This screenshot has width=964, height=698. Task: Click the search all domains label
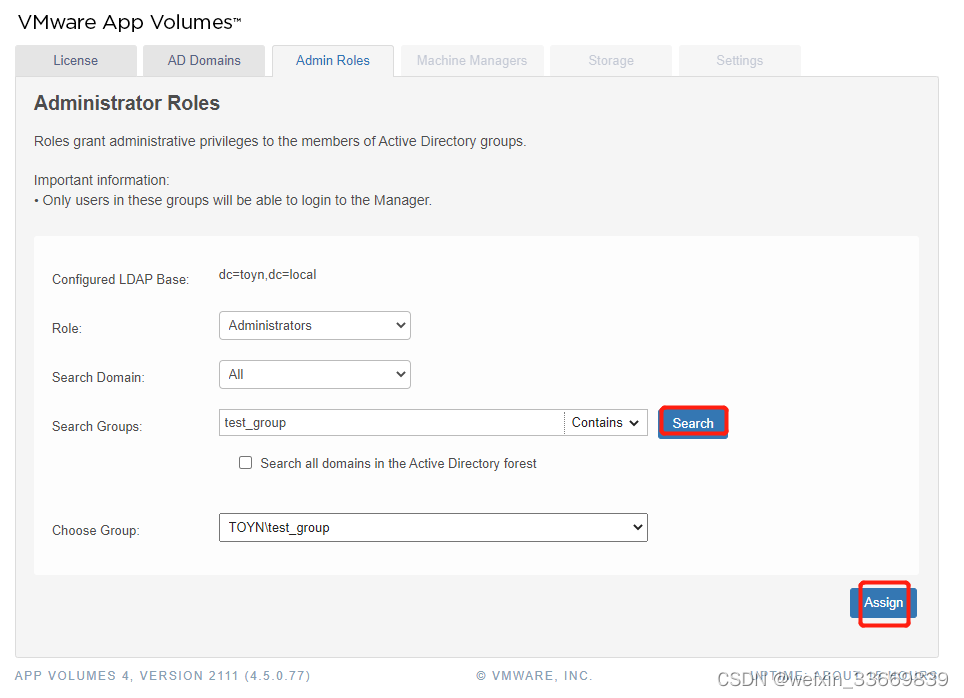(398, 464)
